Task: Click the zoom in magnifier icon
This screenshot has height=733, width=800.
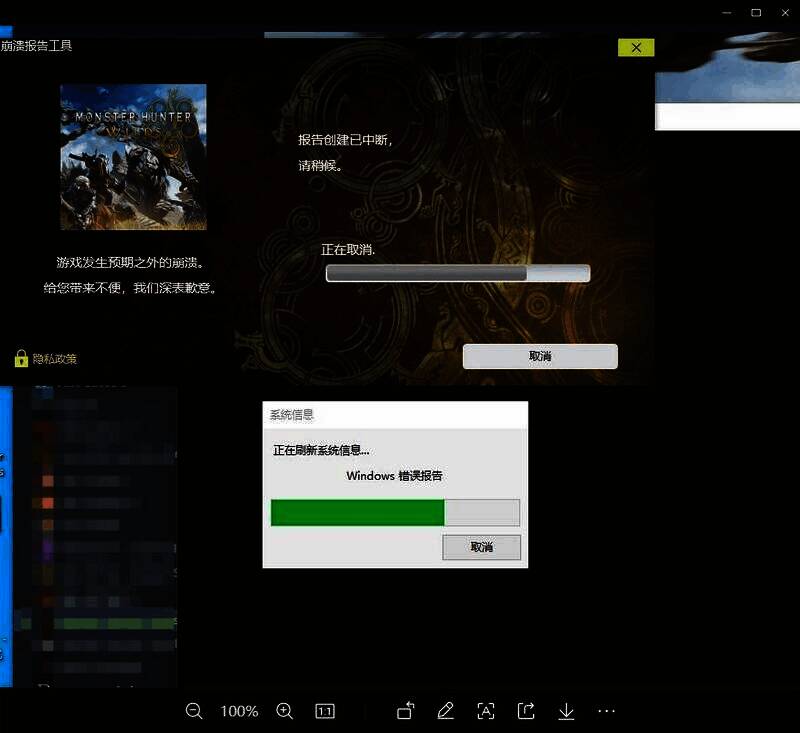Action: tap(285, 711)
